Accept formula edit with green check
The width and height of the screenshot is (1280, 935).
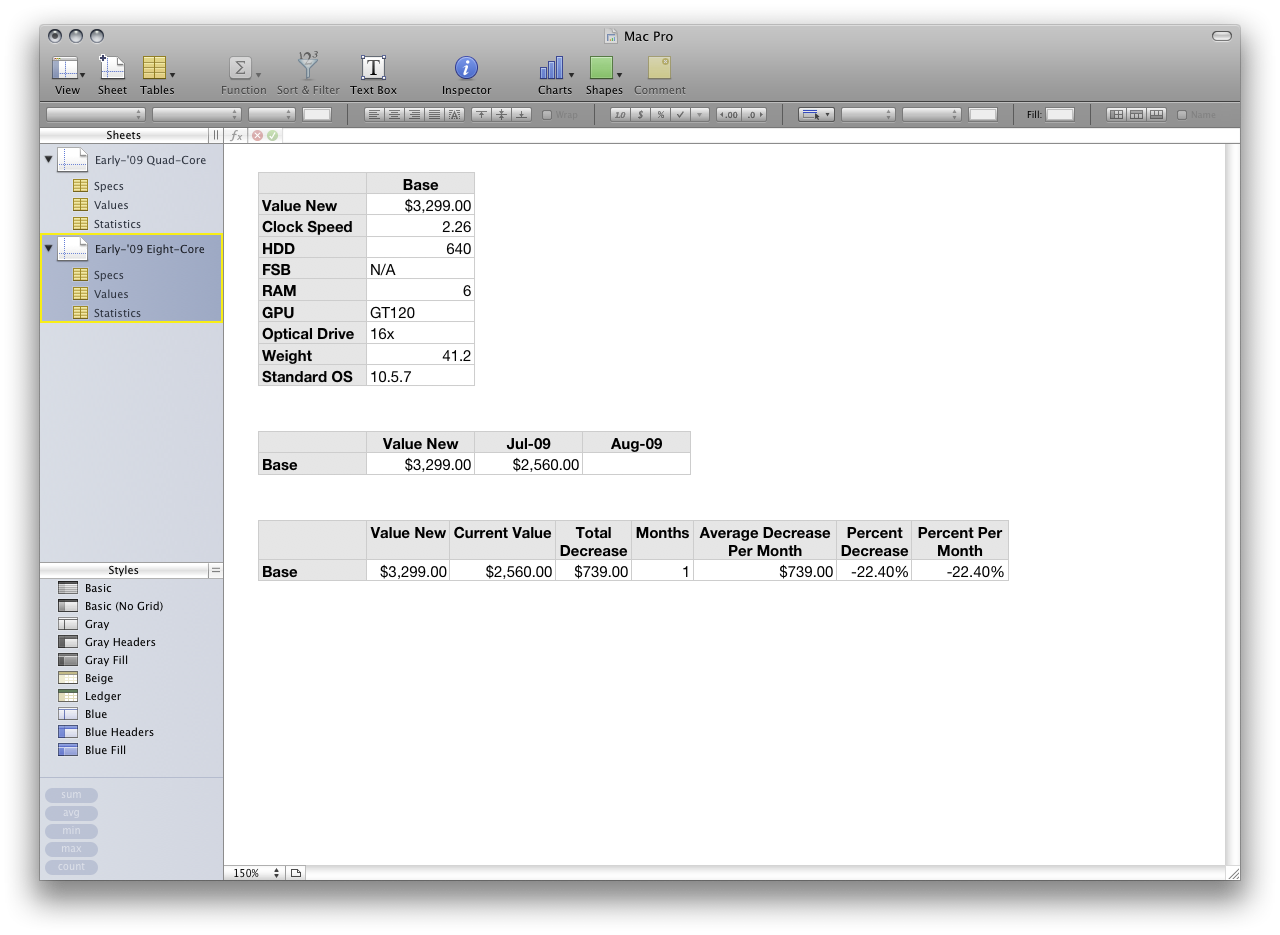(272, 135)
